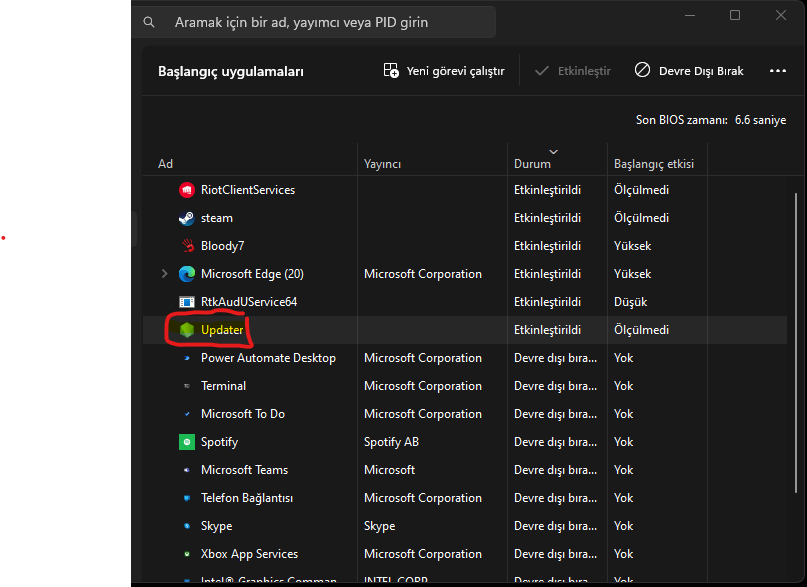Image resolution: width=807 pixels, height=587 pixels.
Task: Select the Telefon Bağlantısı entry name
Action: tap(247, 498)
